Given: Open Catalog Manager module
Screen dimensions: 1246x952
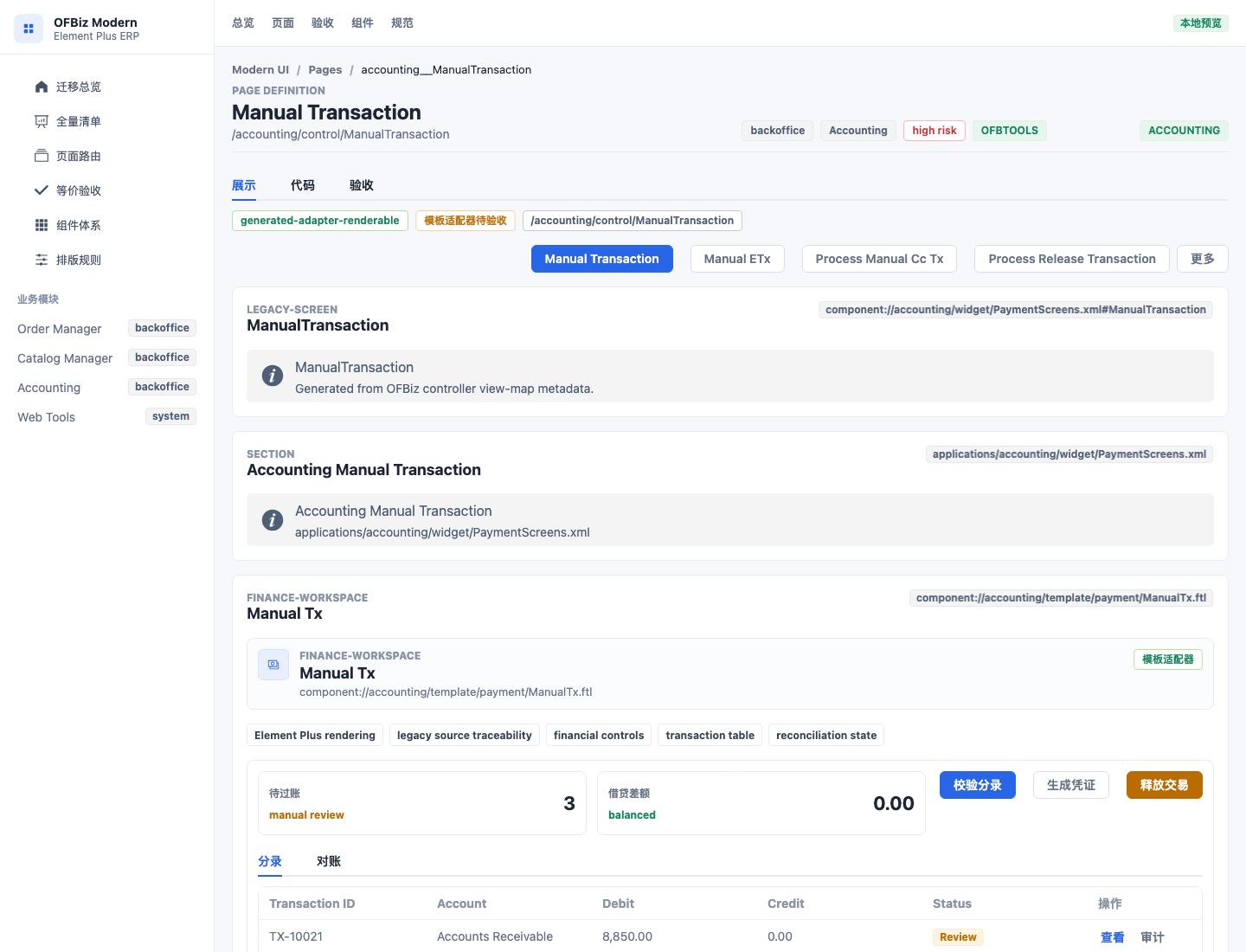Looking at the screenshot, I should pos(107,358).
